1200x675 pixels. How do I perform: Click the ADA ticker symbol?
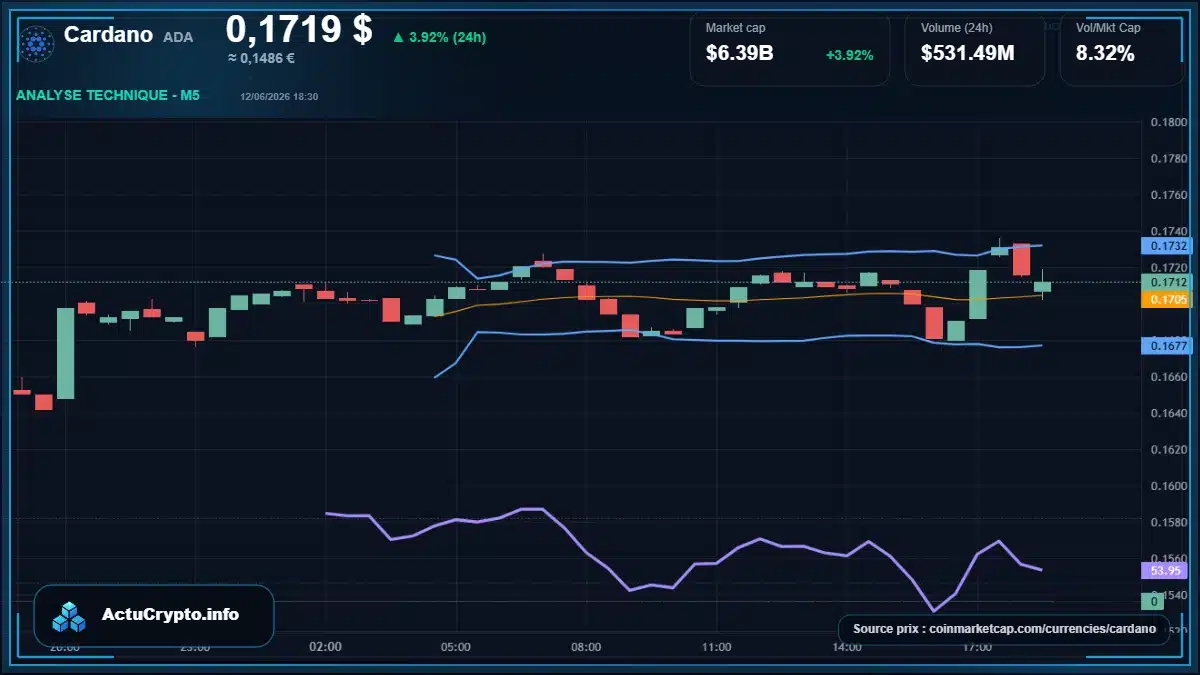click(178, 37)
